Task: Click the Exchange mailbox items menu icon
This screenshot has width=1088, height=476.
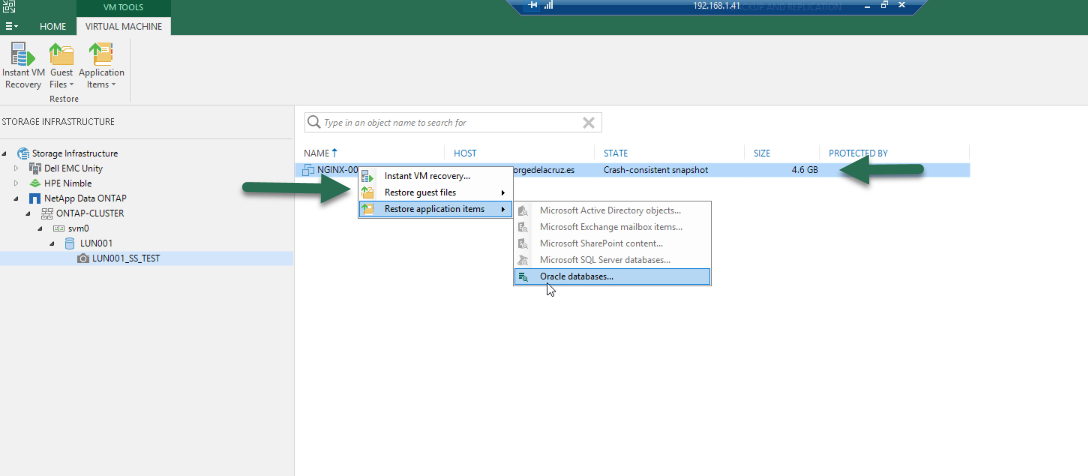Action: pyautogui.click(x=523, y=227)
